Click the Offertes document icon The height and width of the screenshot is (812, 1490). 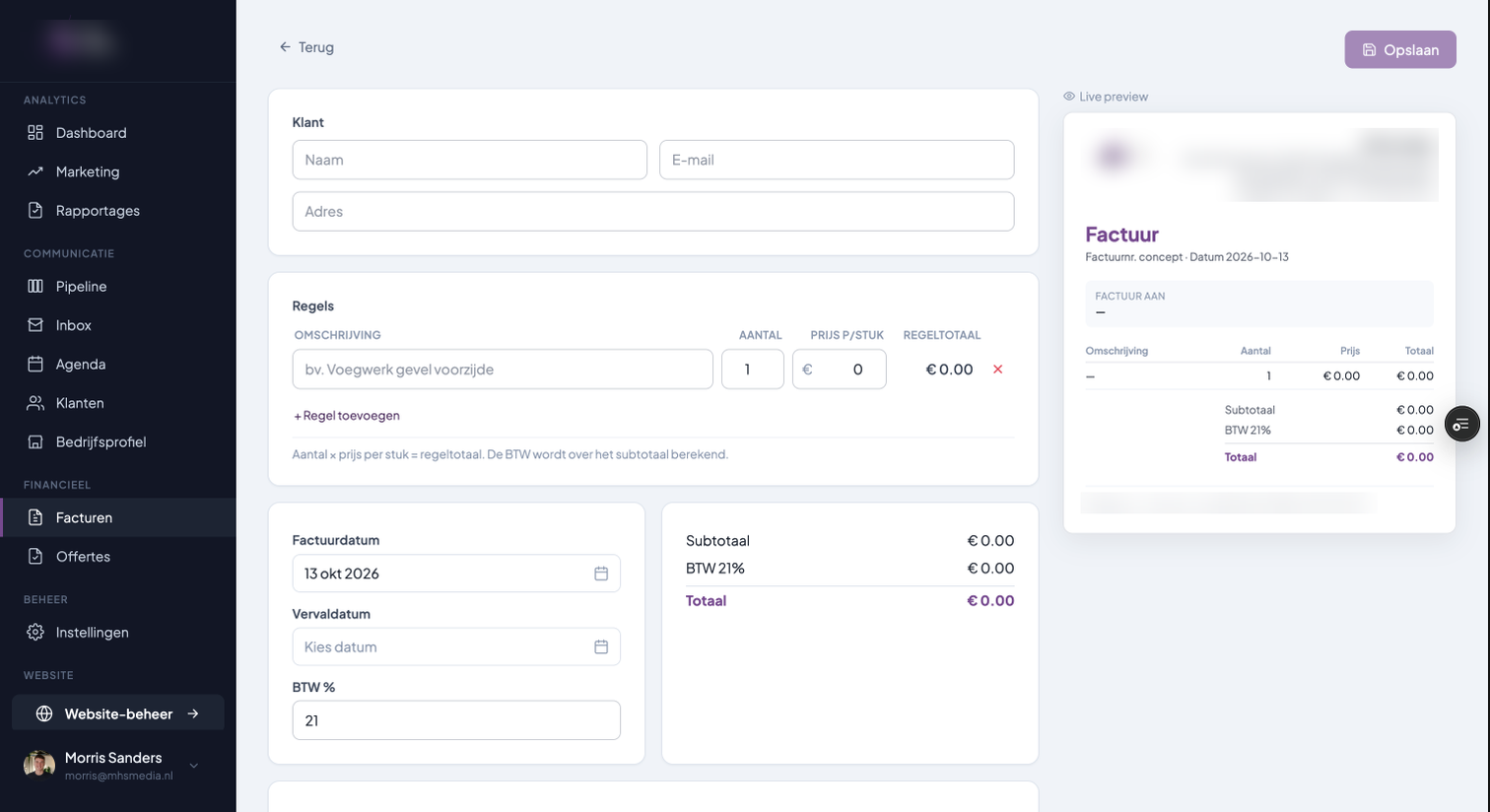pyautogui.click(x=35, y=557)
